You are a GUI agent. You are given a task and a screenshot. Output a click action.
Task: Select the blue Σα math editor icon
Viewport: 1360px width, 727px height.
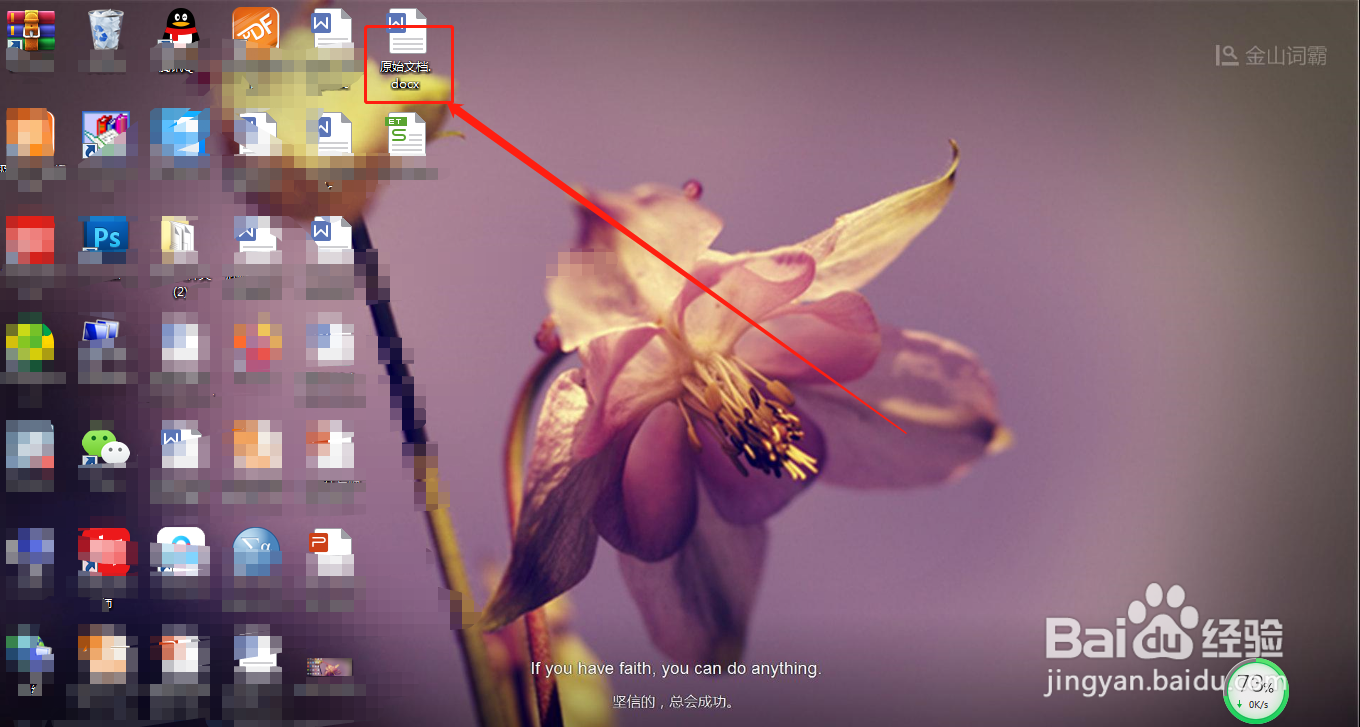[x=255, y=553]
